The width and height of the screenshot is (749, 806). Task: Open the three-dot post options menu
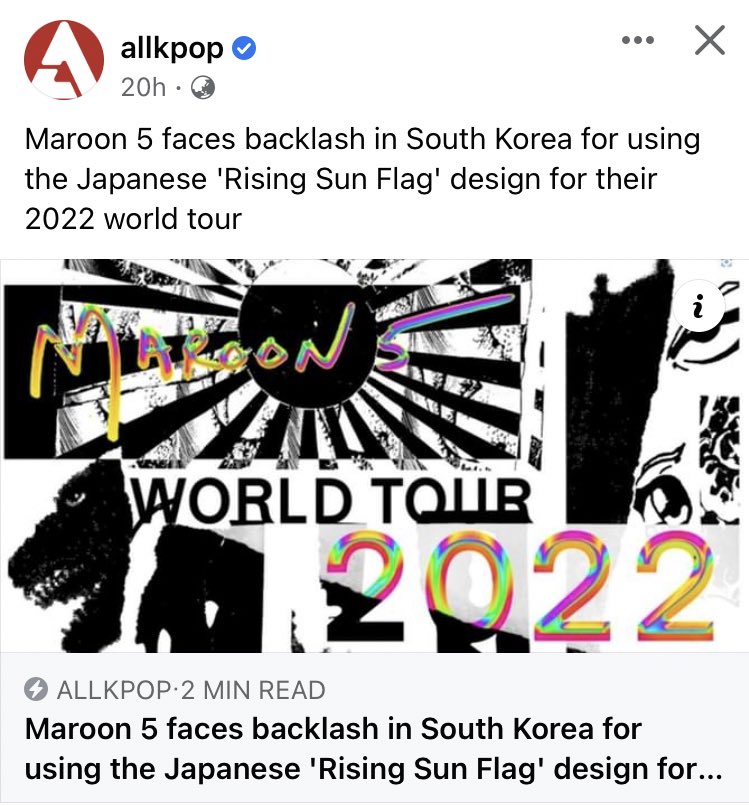click(637, 40)
